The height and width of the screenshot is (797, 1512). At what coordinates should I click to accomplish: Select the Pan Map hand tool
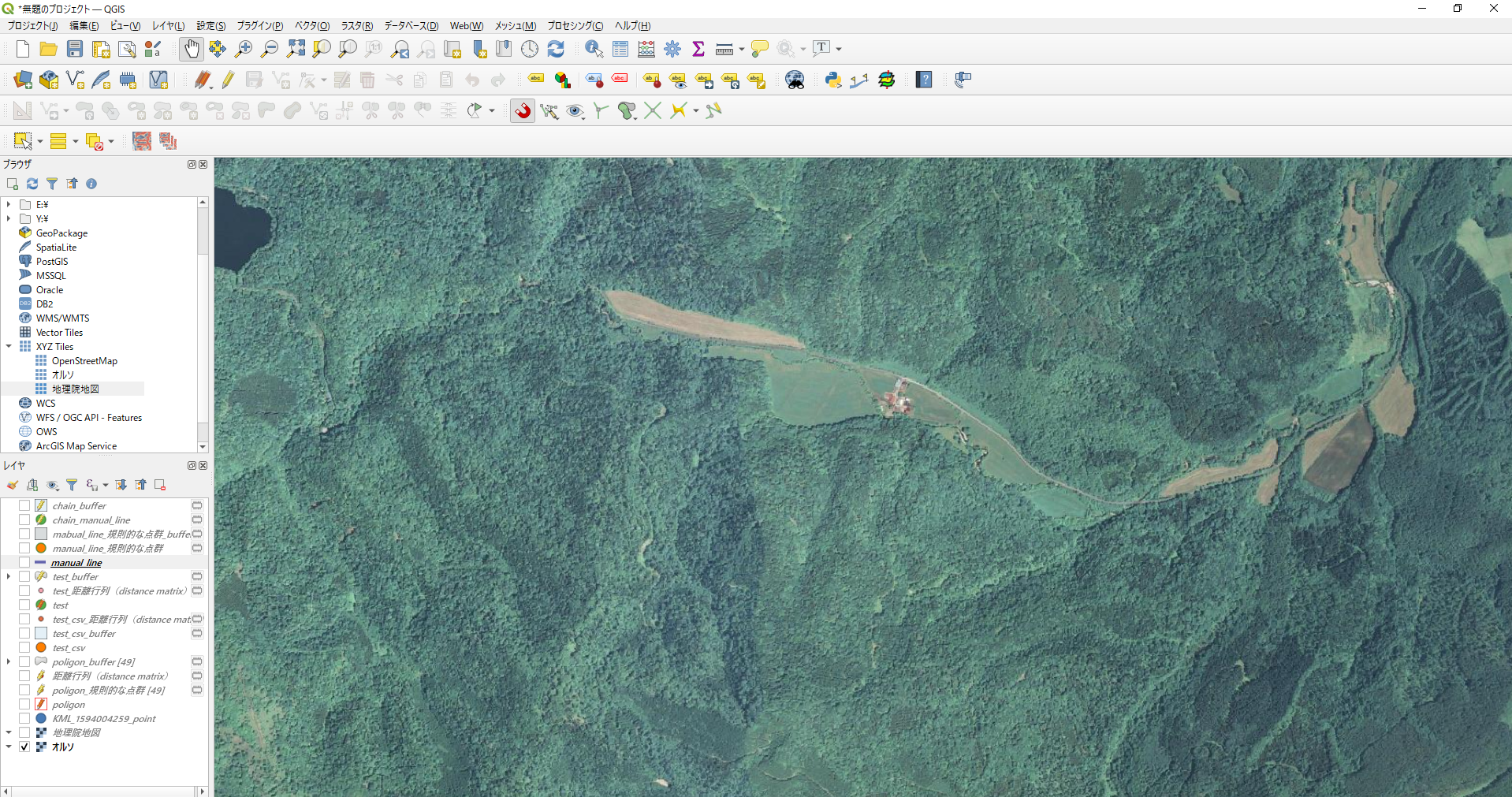pyautogui.click(x=192, y=49)
